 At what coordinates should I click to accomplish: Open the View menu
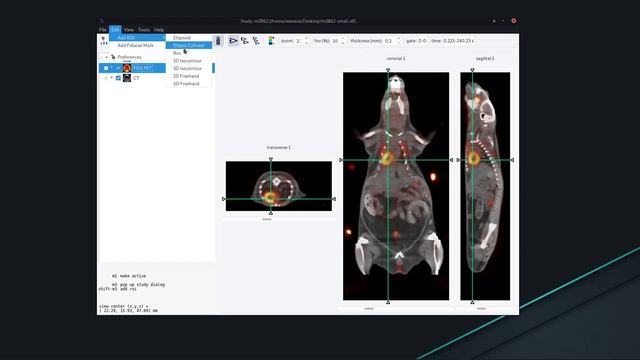(129, 30)
